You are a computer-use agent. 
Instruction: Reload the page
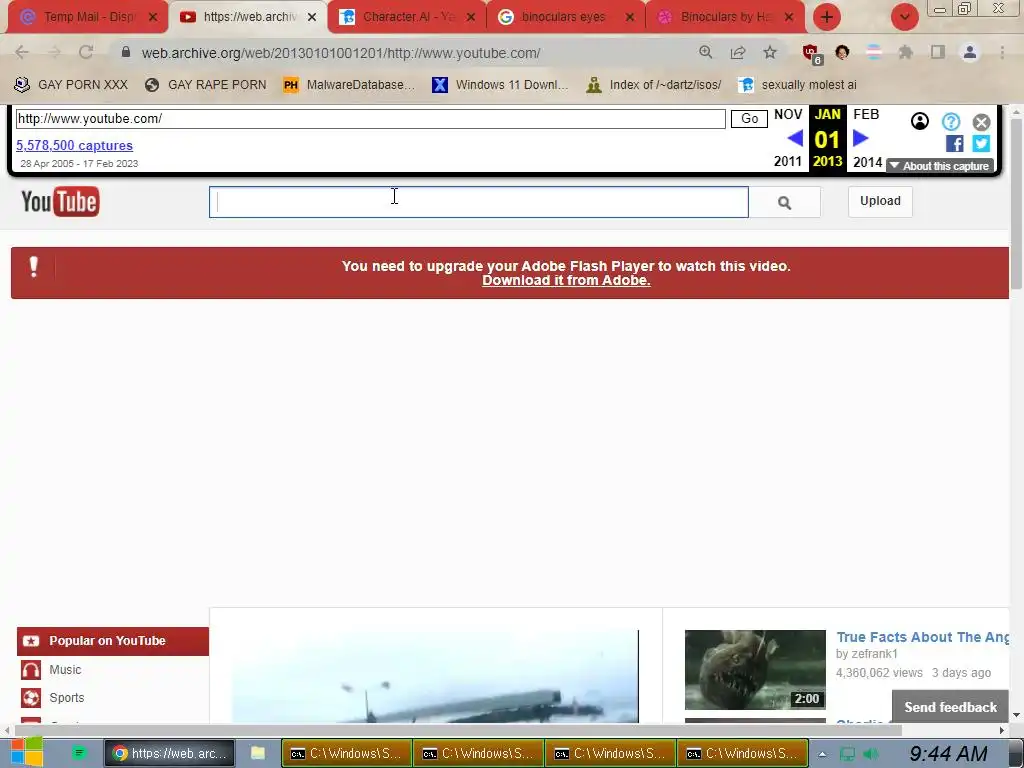point(86,52)
